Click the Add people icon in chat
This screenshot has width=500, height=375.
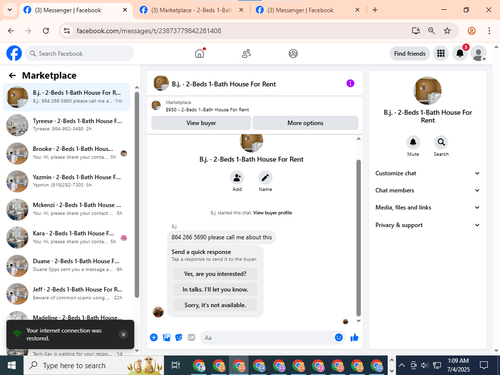237,178
